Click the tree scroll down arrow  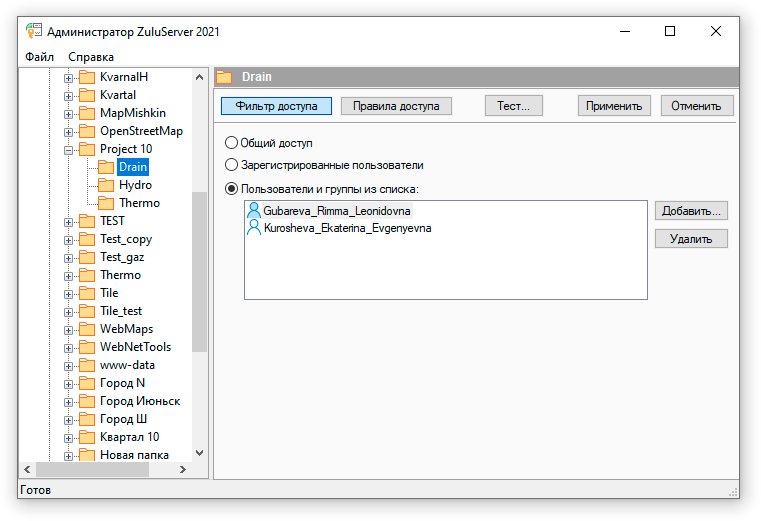coord(199,453)
